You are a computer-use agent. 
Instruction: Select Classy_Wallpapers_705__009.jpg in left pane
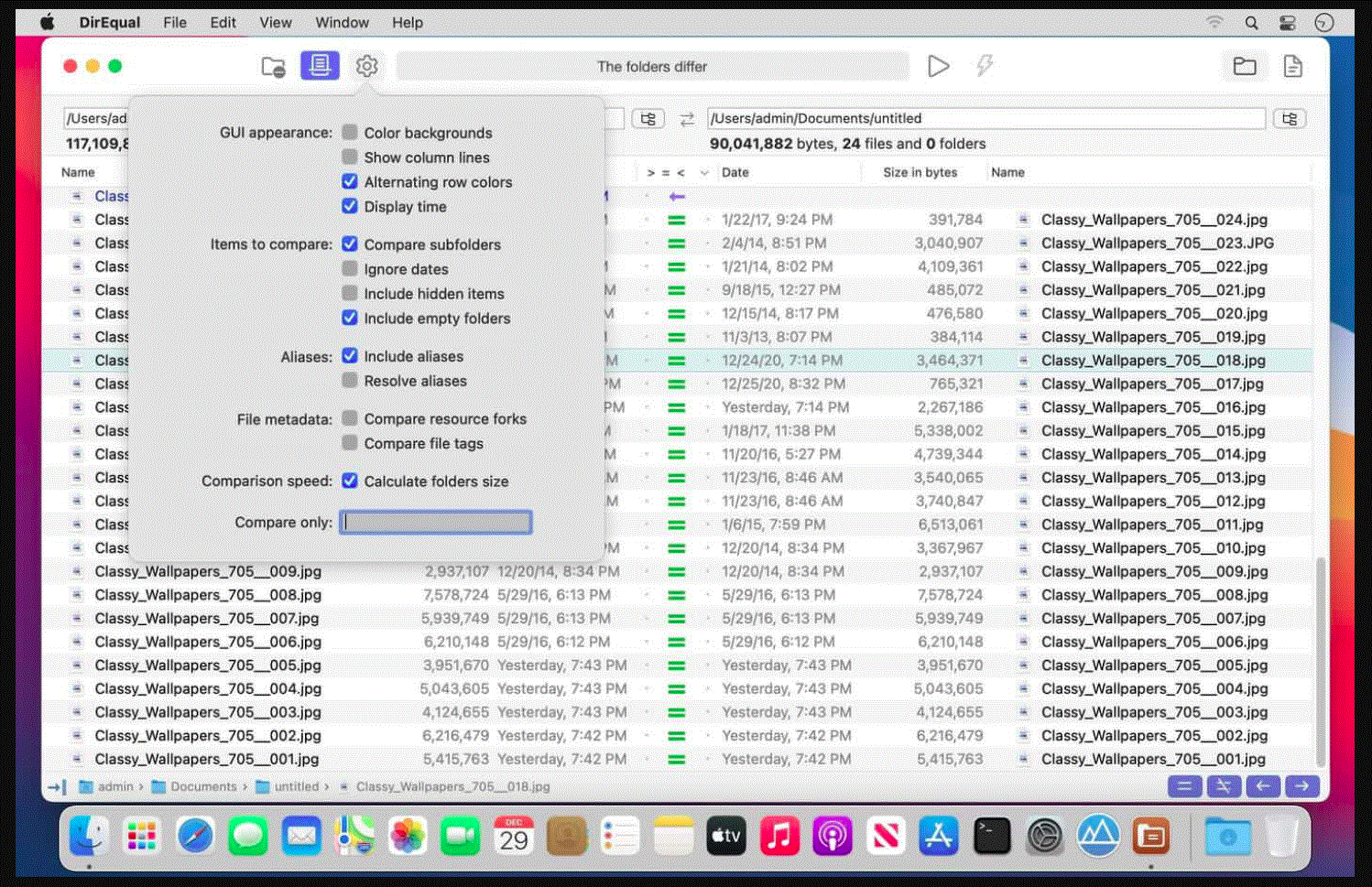pos(208,571)
